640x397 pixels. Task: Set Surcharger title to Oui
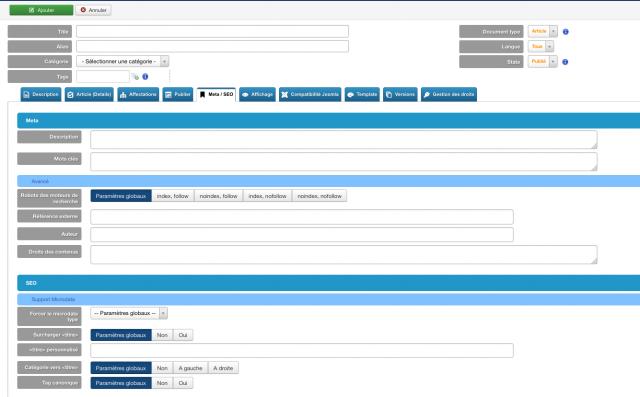pyautogui.click(x=183, y=335)
